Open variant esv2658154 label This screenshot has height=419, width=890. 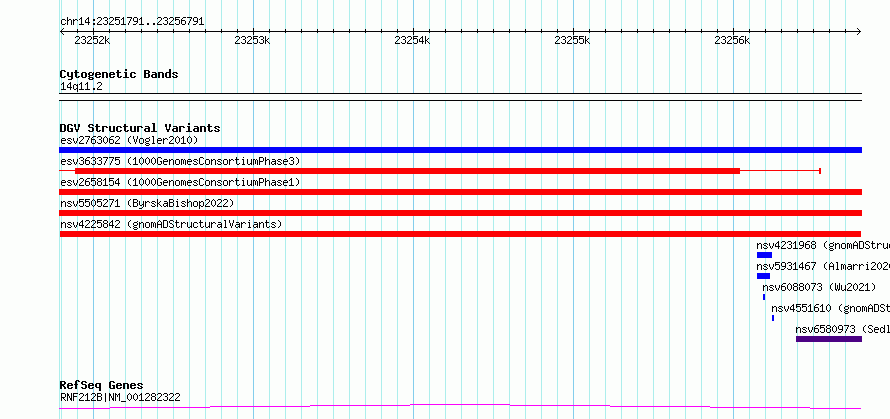coord(180,182)
